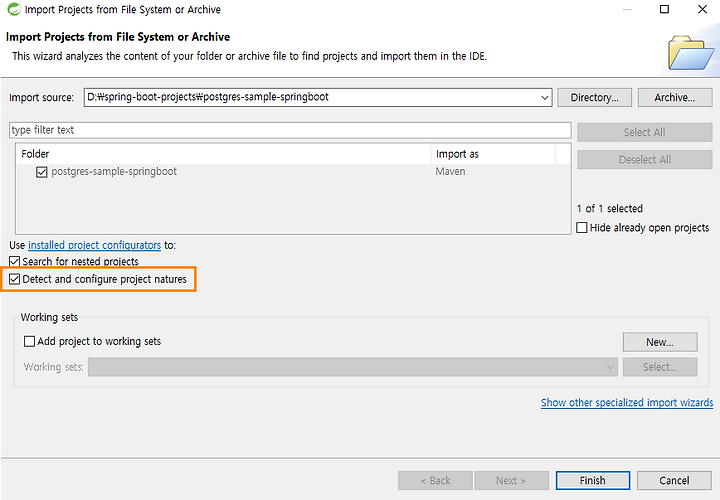Click the Archive... button

[x=675, y=98]
